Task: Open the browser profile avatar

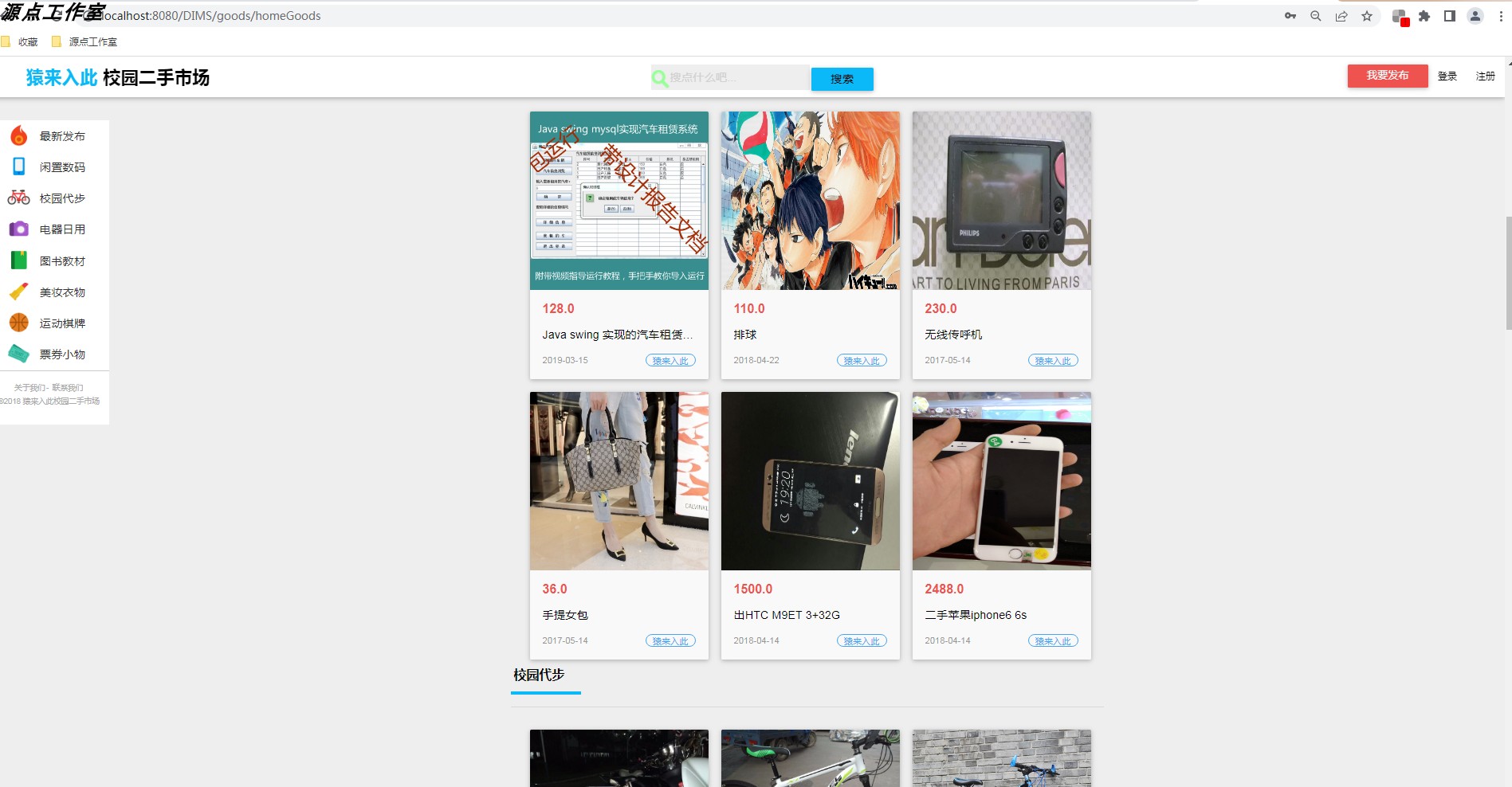Action: (x=1475, y=16)
